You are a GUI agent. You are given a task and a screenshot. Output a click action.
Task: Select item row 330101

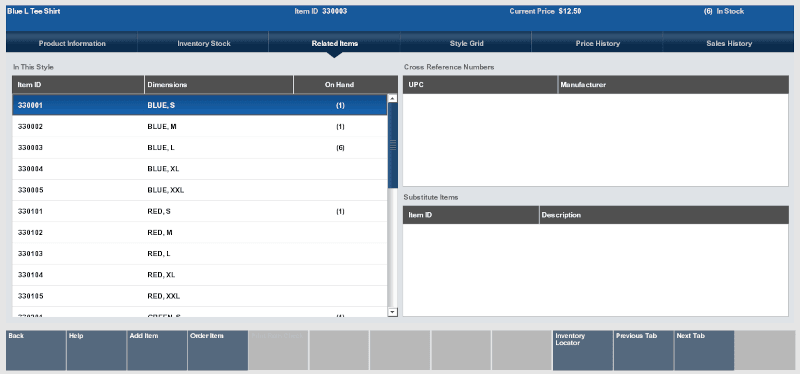200,211
